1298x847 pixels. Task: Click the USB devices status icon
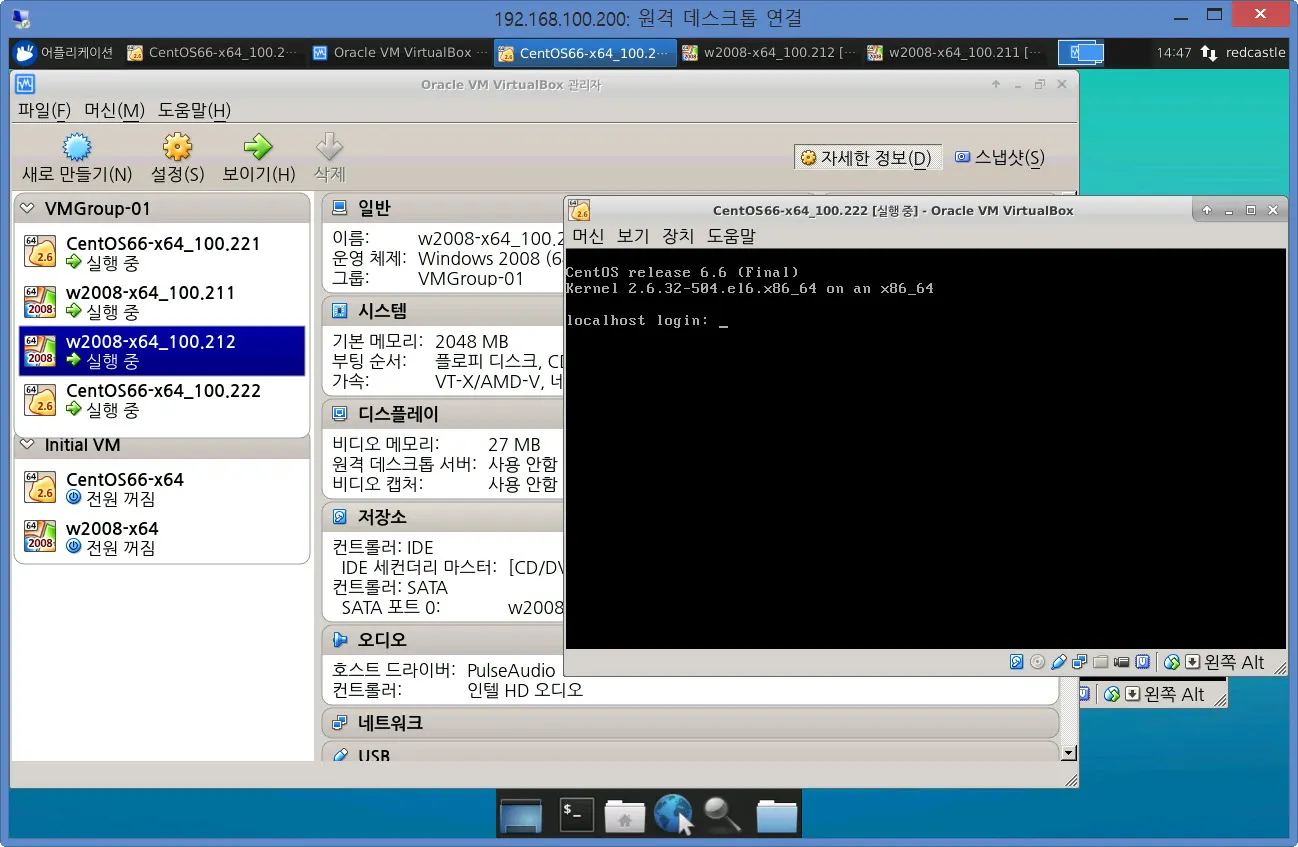[x=1058, y=662]
